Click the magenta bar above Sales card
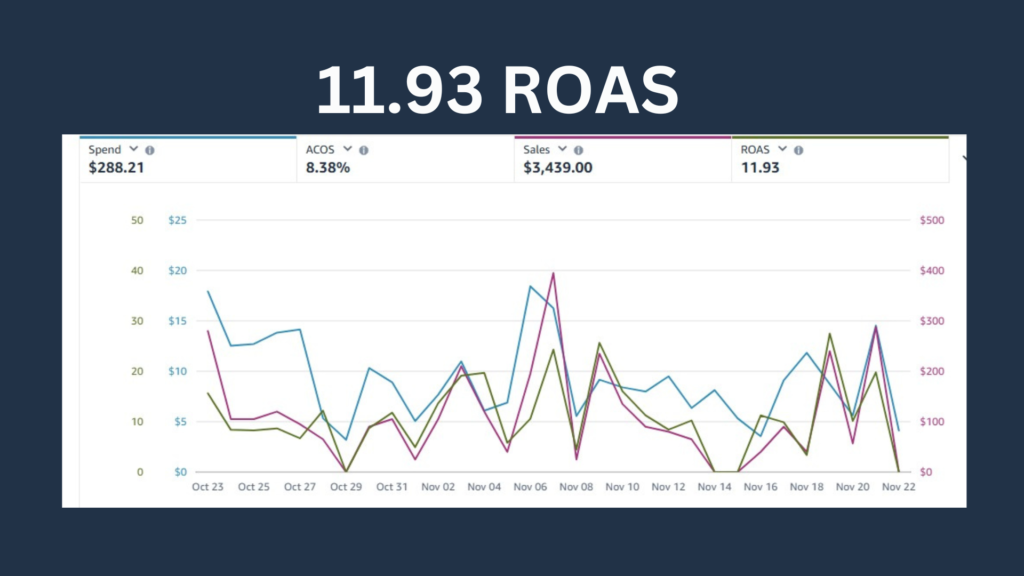 click(622, 137)
